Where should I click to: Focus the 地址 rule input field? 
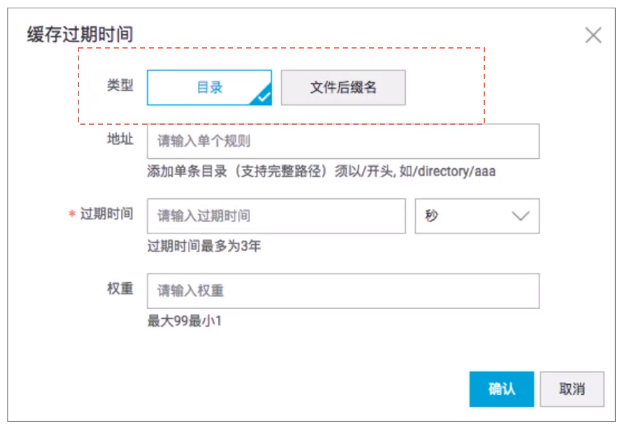(343, 141)
